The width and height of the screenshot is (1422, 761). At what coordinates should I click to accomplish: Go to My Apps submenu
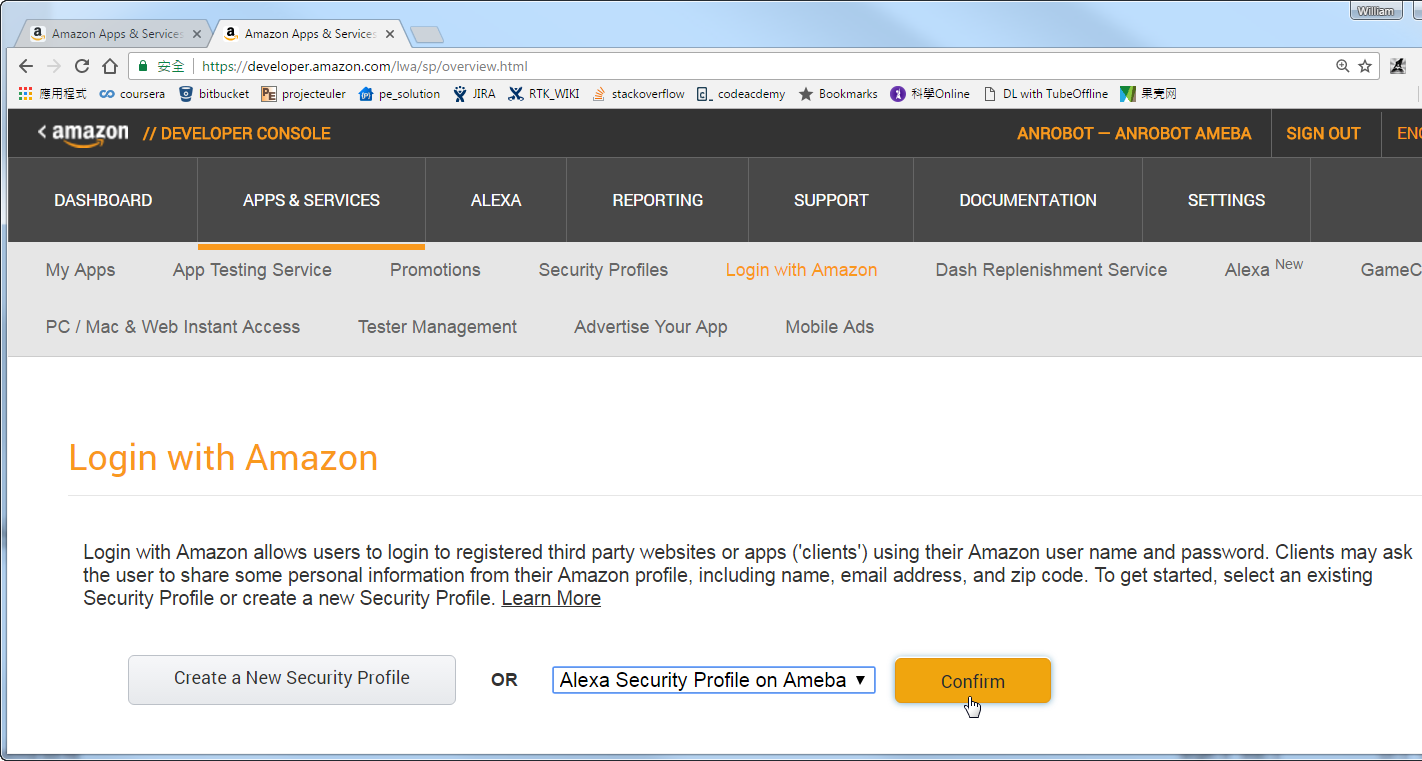pos(80,270)
